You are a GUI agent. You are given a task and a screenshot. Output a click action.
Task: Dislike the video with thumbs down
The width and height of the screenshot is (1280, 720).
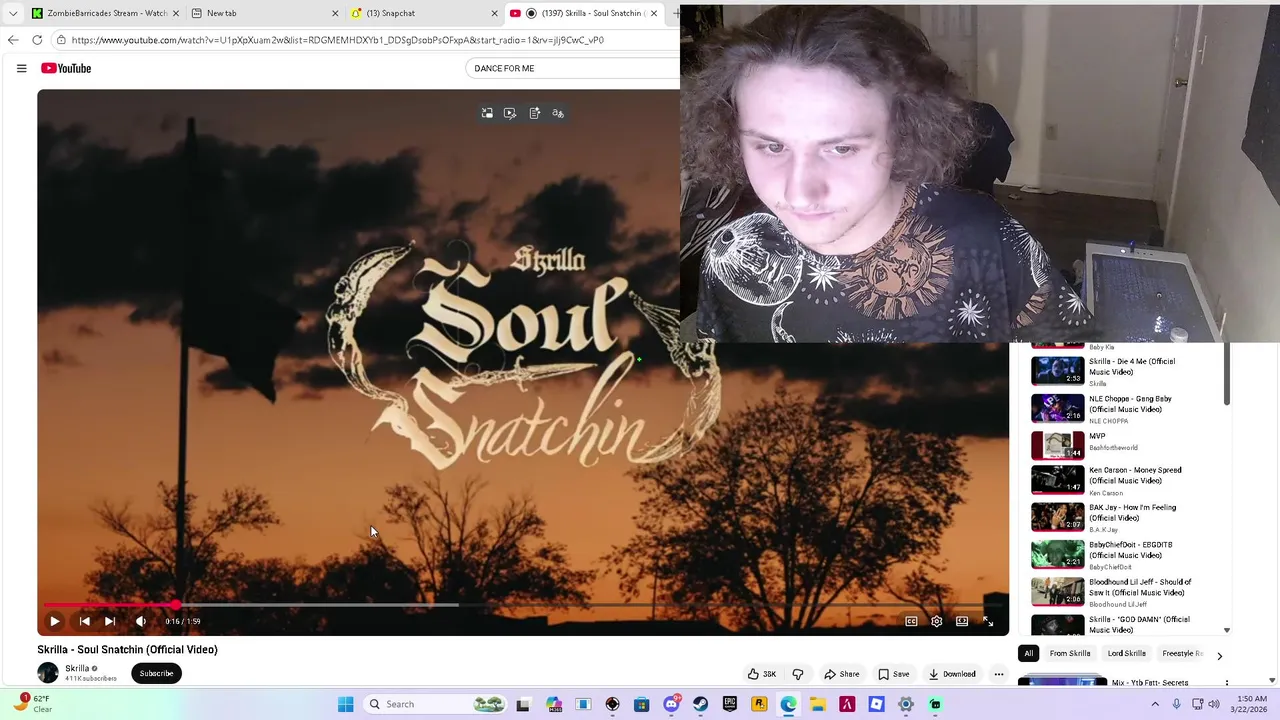pyautogui.click(x=798, y=674)
